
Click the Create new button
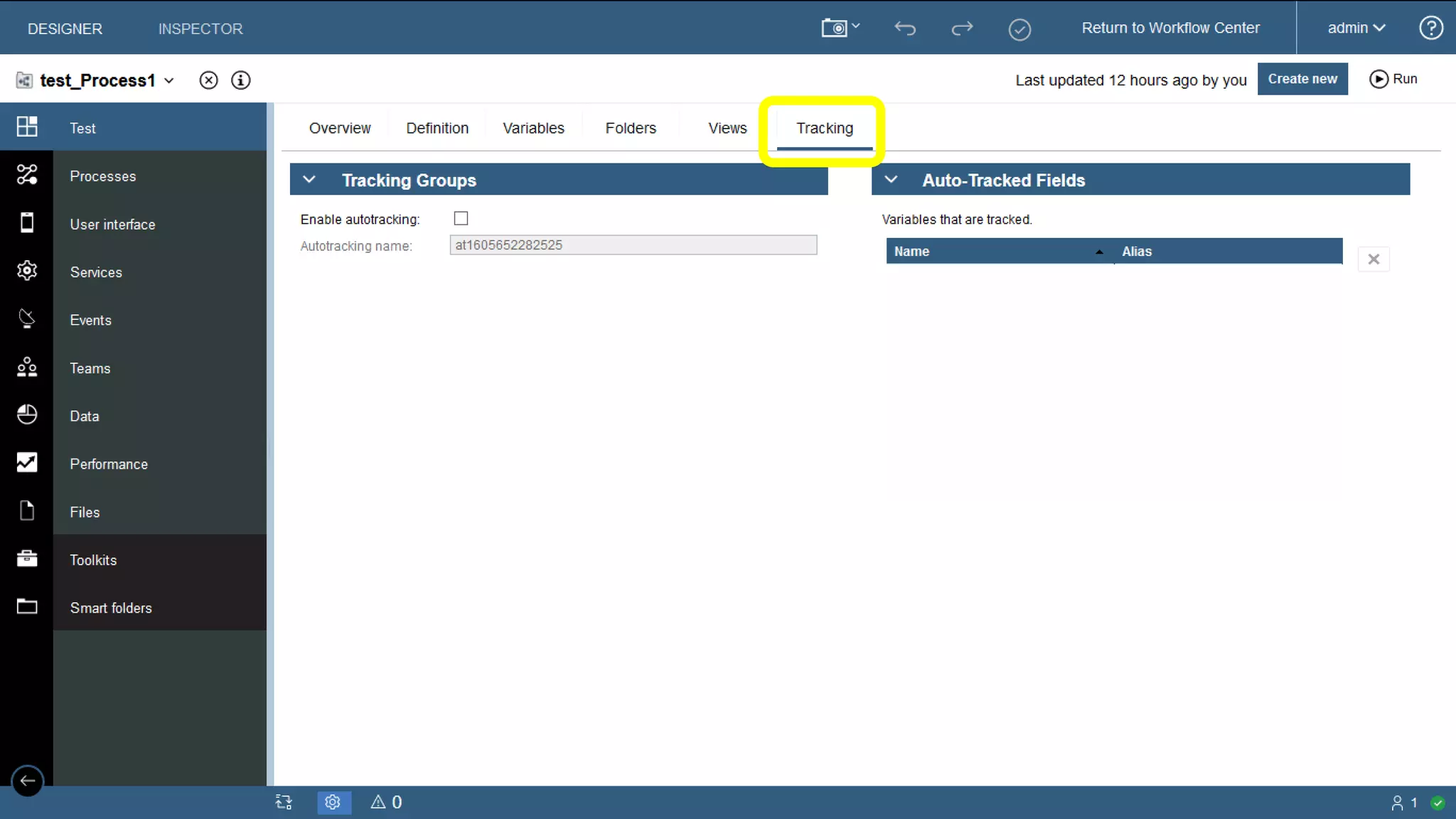click(x=1302, y=79)
